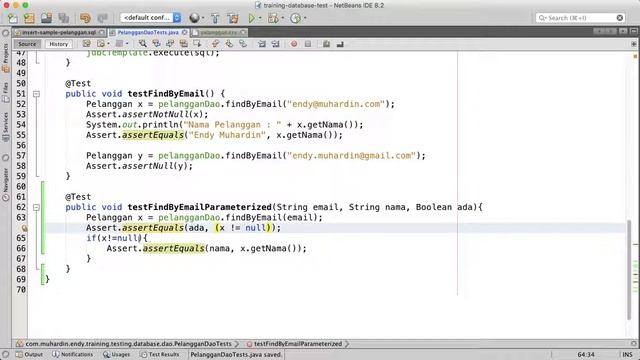
Task: Click the New Project toolbar icon
Action: coord(29,18)
